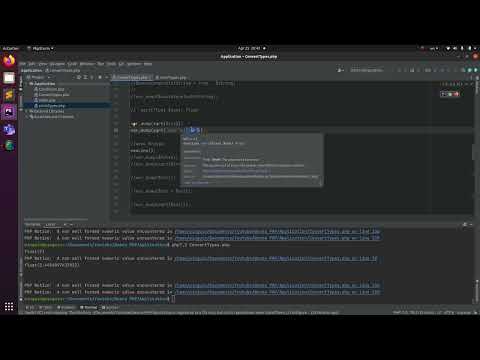Select ConvertTypes.php in Project tree
The image size is (480, 360).
52,95
